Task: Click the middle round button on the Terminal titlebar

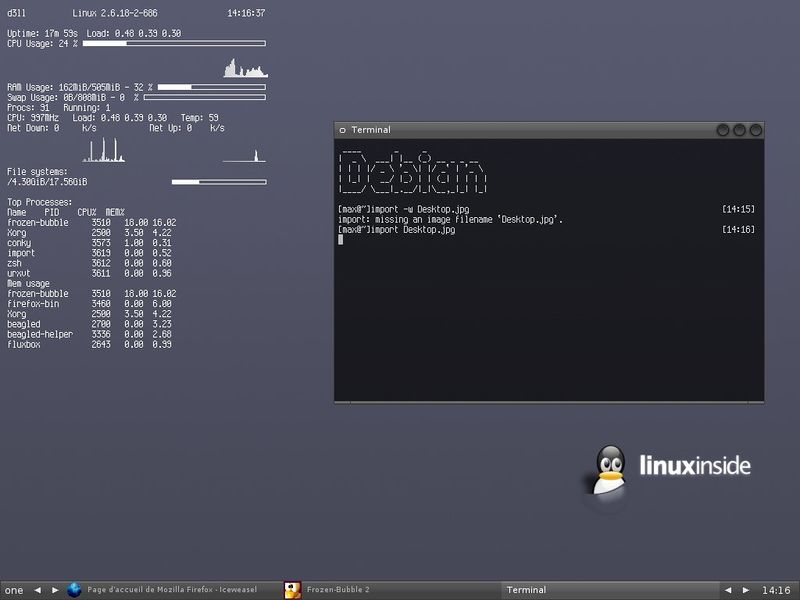Action: 740,130
